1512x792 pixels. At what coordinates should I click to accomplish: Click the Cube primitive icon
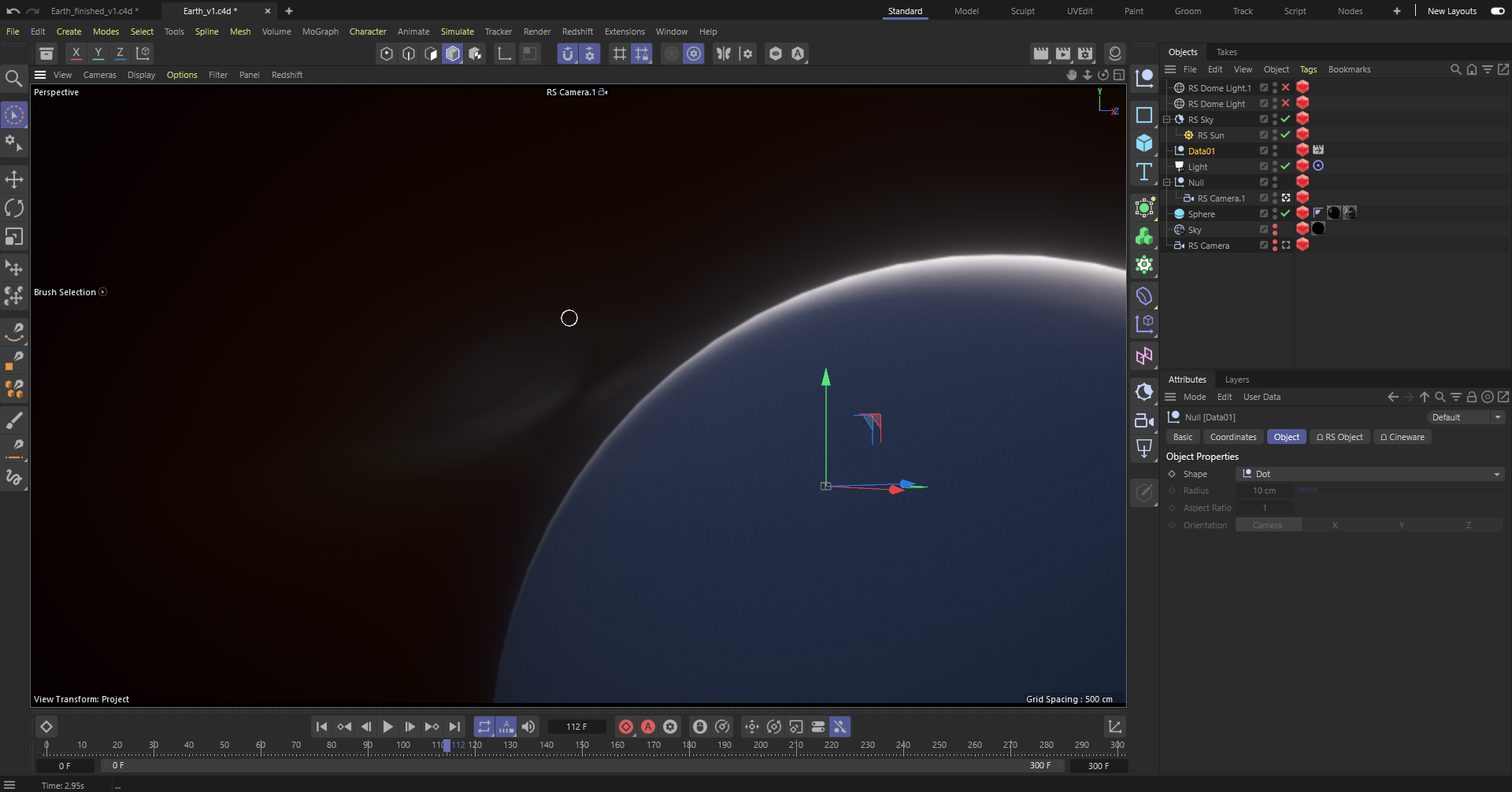click(x=1144, y=143)
